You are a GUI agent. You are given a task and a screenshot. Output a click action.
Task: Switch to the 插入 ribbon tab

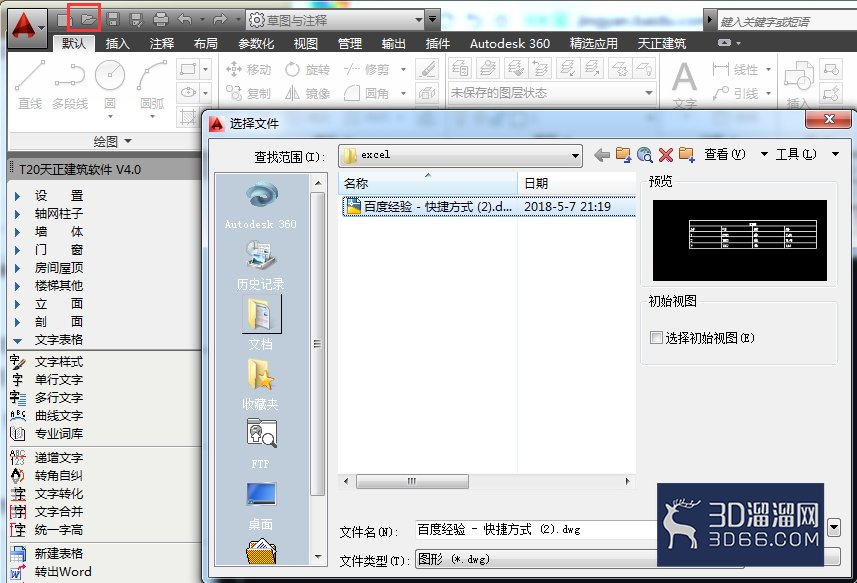pos(118,43)
